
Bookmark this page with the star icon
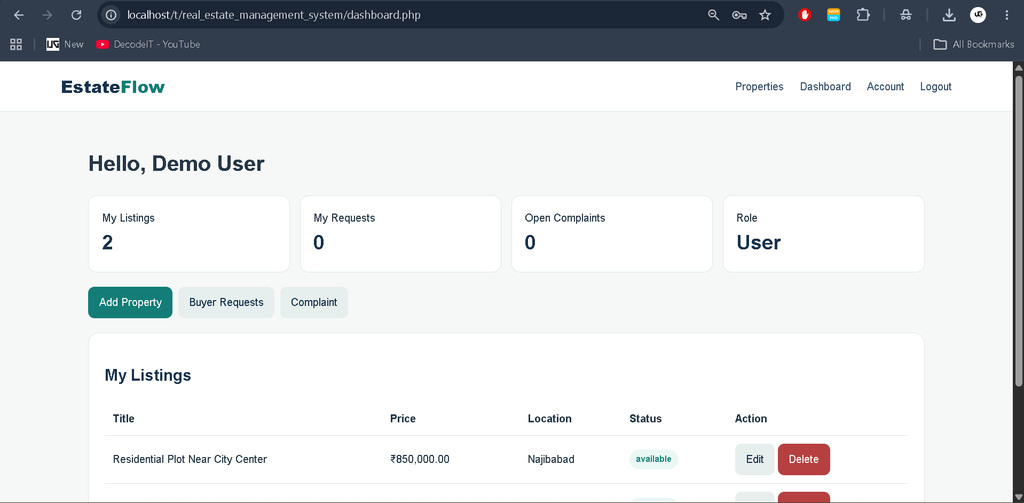[765, 15]
